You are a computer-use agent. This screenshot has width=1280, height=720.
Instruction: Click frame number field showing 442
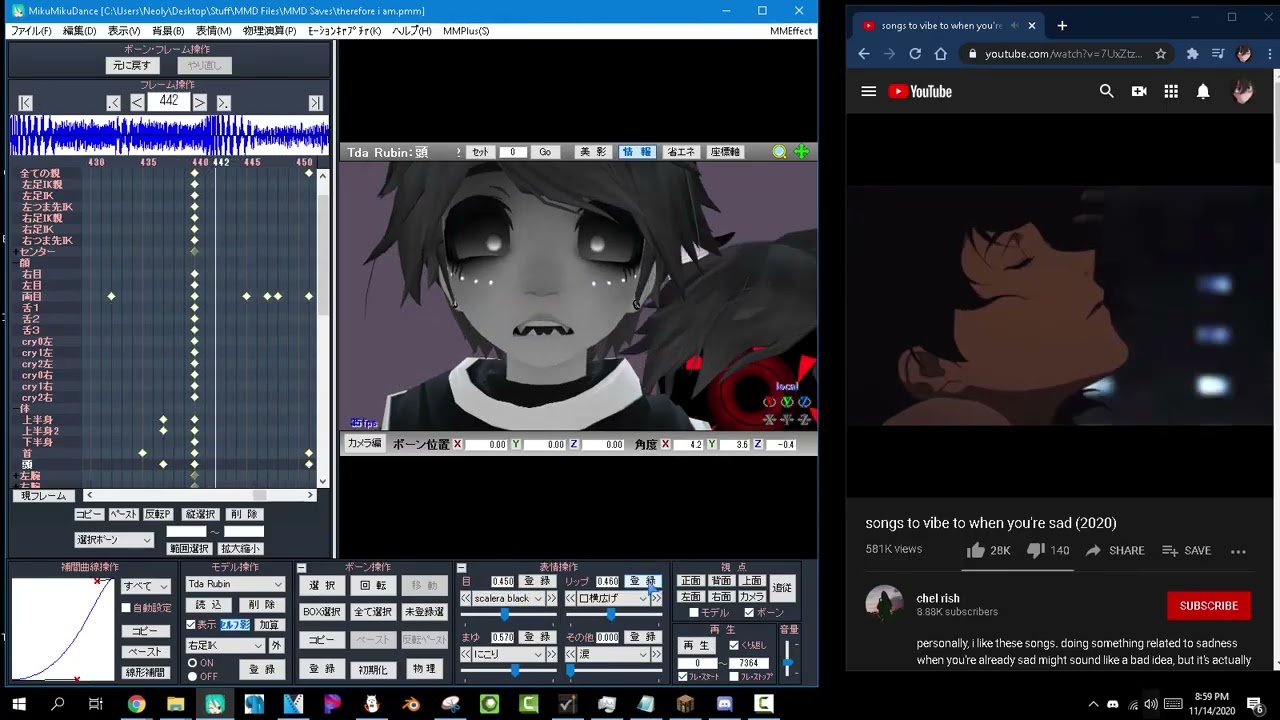point(168,102)
